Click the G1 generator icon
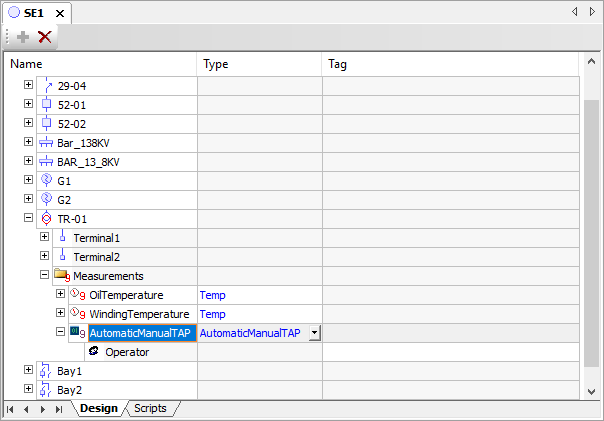 coord(46,181)
